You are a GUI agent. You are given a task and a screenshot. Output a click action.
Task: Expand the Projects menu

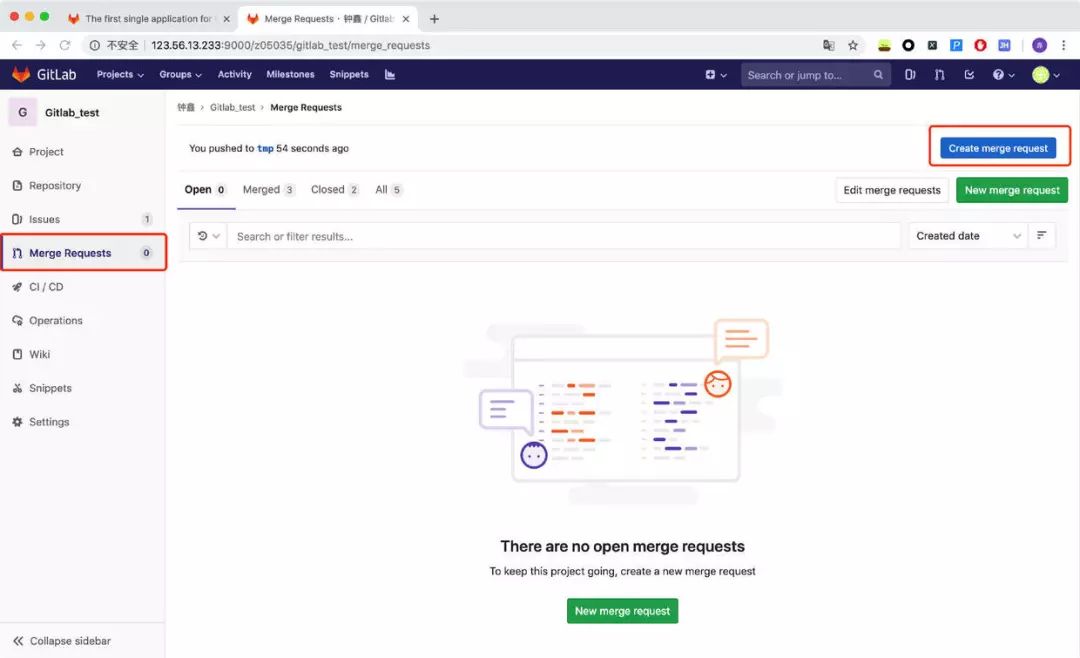pos(120,74)
